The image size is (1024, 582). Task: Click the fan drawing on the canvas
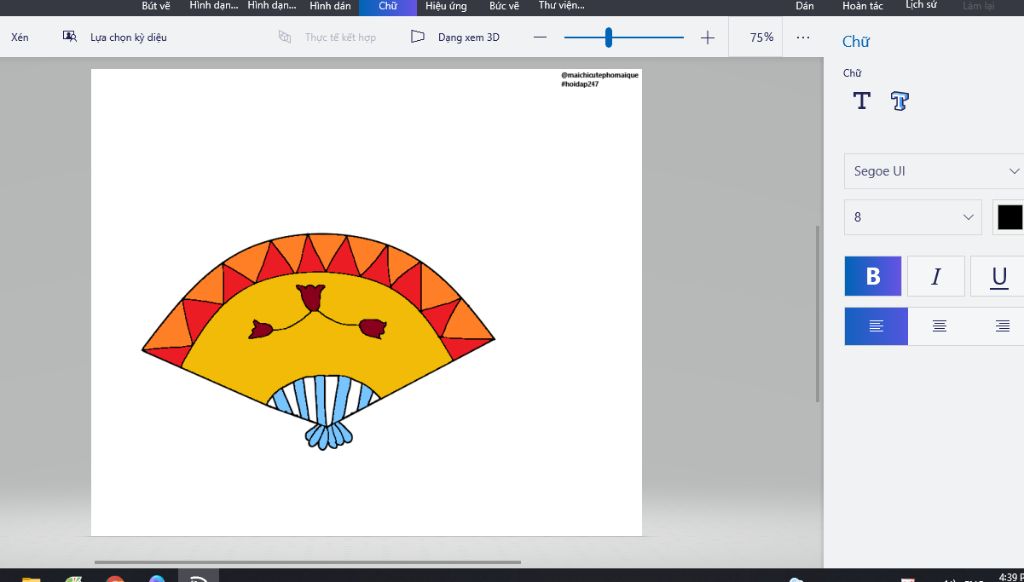(318, 341)
